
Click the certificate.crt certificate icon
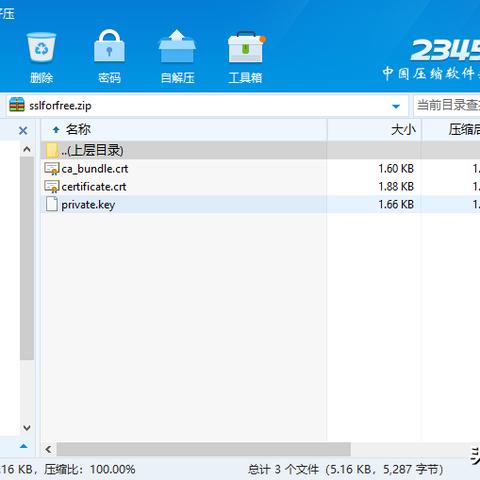(52, 187)
